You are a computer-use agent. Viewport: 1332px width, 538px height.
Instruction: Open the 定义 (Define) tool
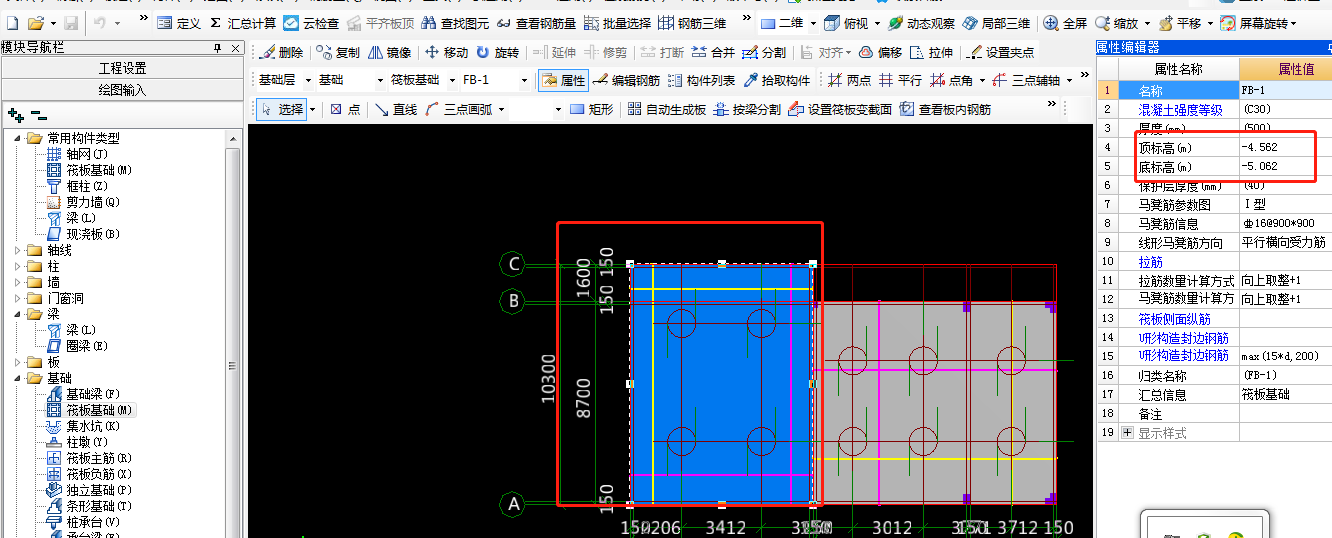tap(179, 23)
